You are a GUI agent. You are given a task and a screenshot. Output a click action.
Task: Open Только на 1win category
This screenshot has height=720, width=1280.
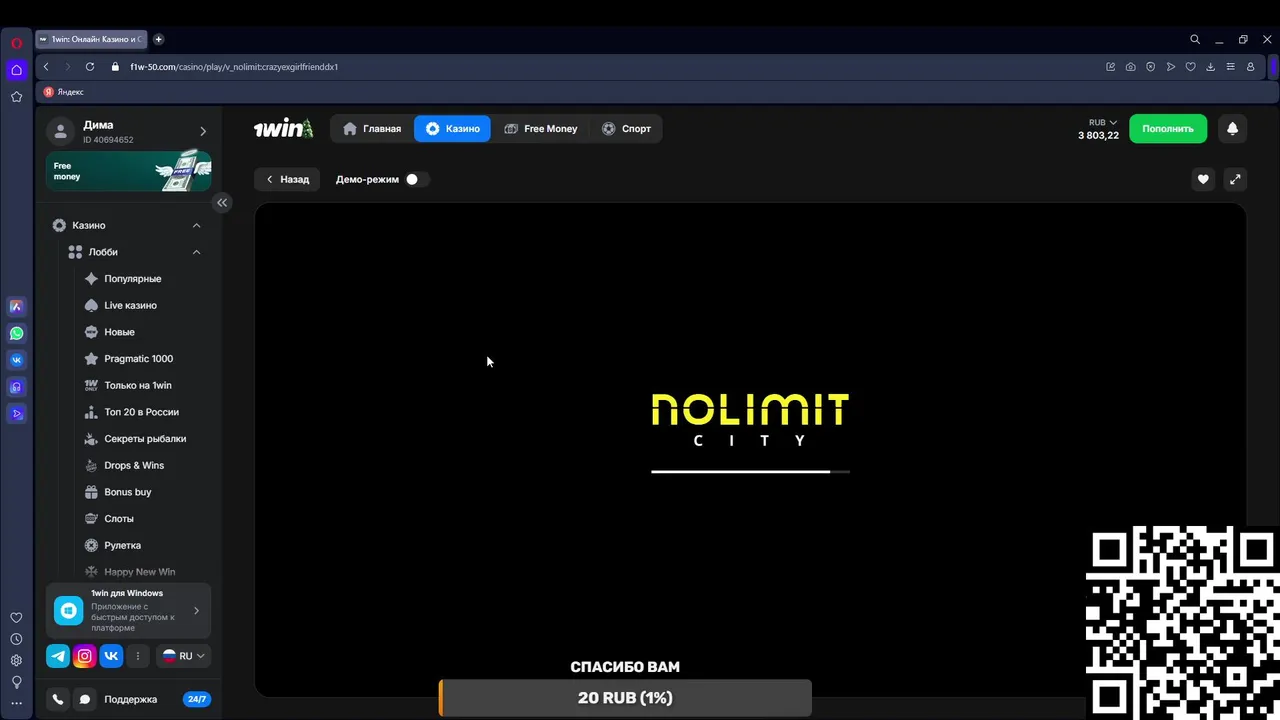click(138, 385)
